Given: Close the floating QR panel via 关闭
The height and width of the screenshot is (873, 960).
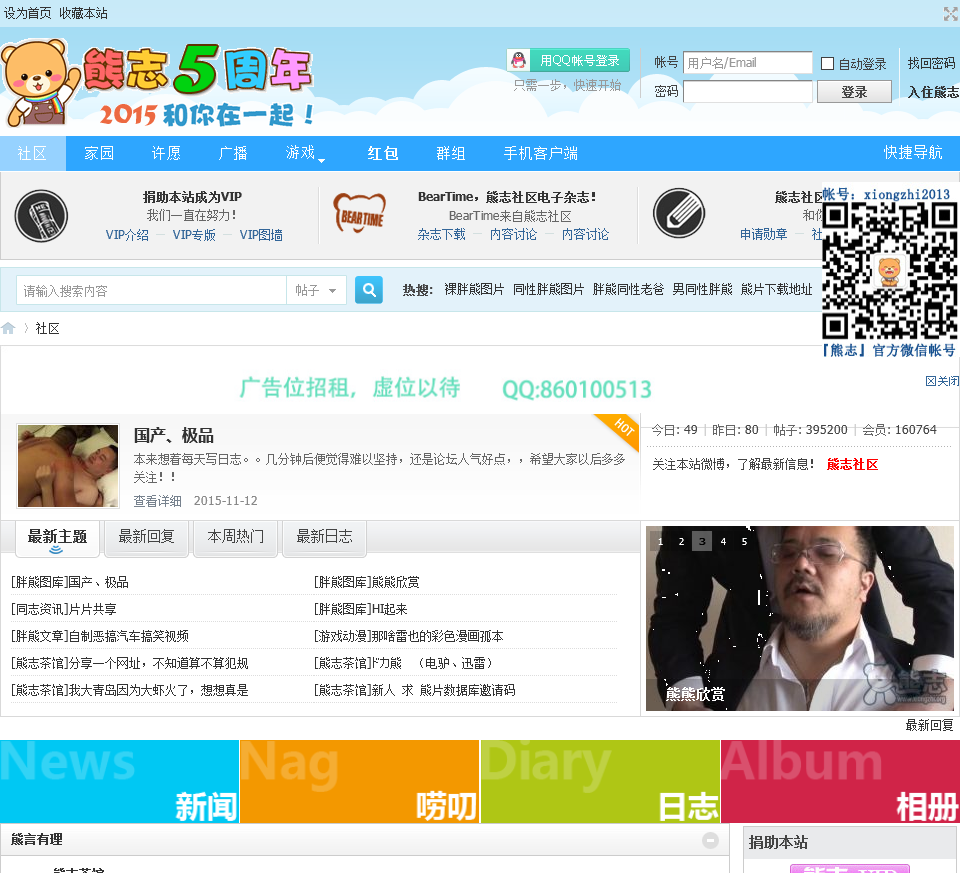Looking at the screenshot, I should [942, 381].
